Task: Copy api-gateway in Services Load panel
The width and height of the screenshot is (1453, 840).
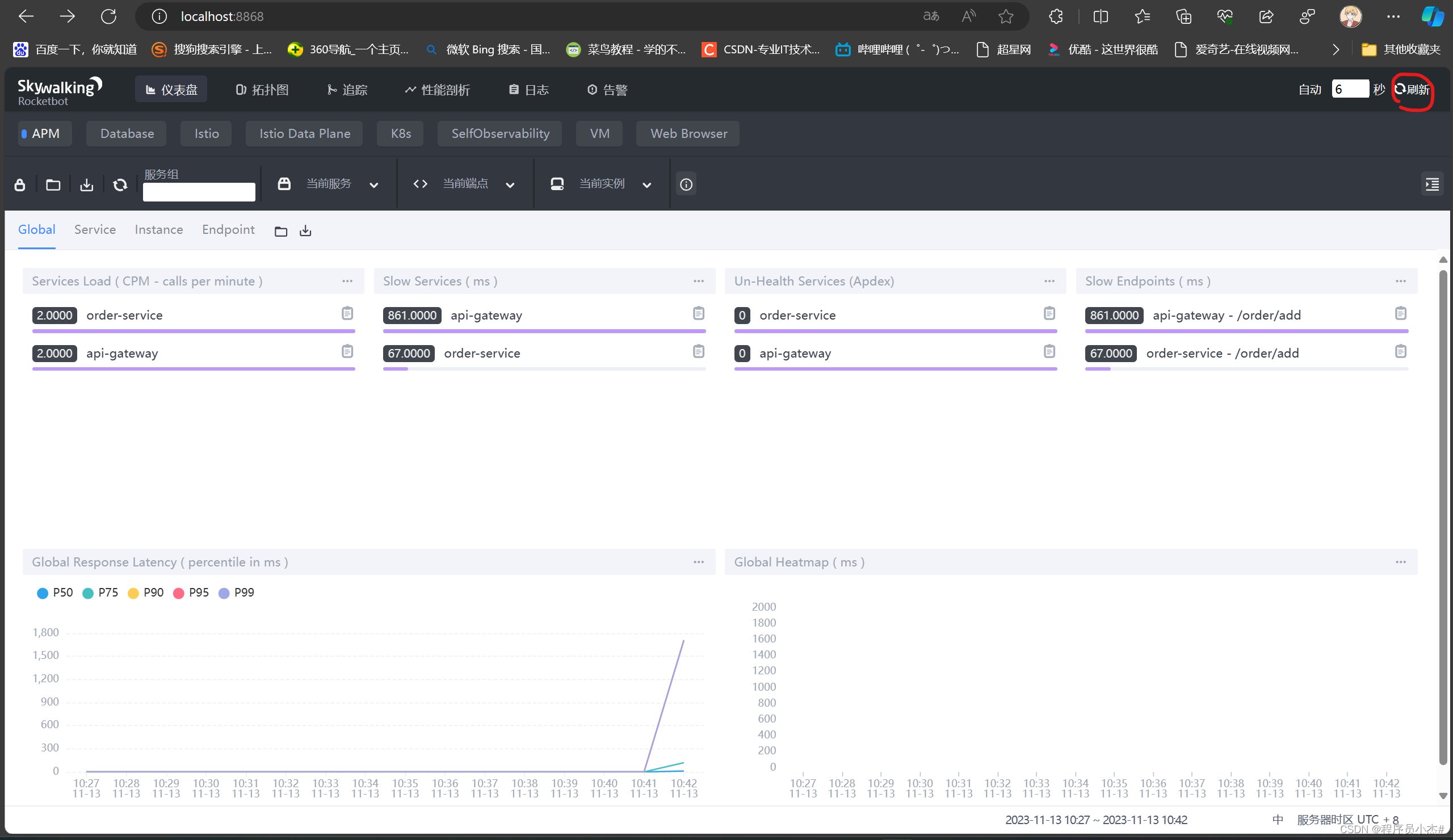Action: 347,351
